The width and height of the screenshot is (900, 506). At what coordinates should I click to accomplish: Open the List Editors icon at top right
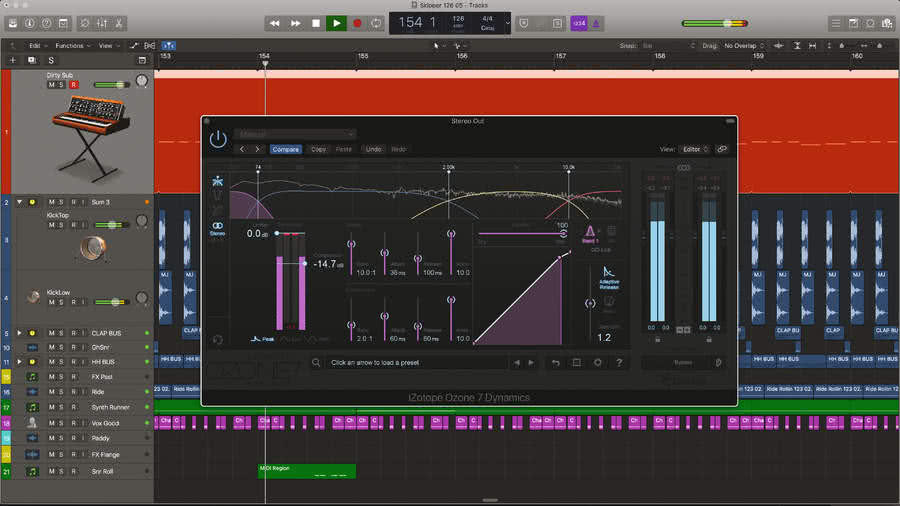(836, 24)
